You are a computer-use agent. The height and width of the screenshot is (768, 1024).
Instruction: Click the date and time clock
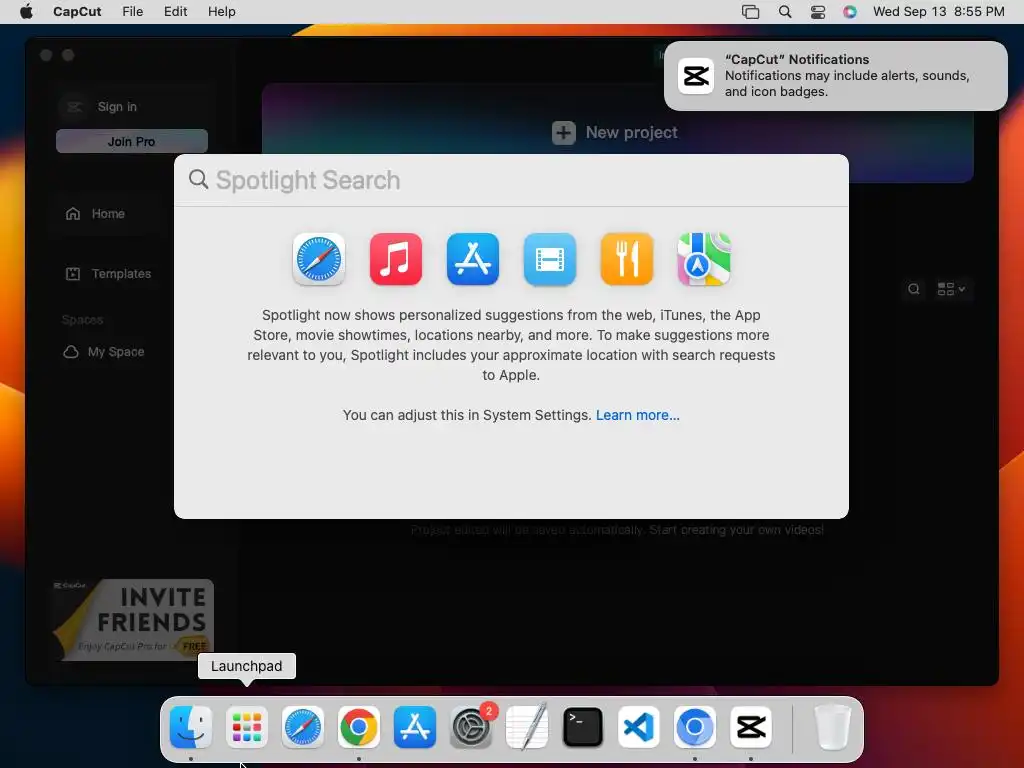tap(938, 12)
